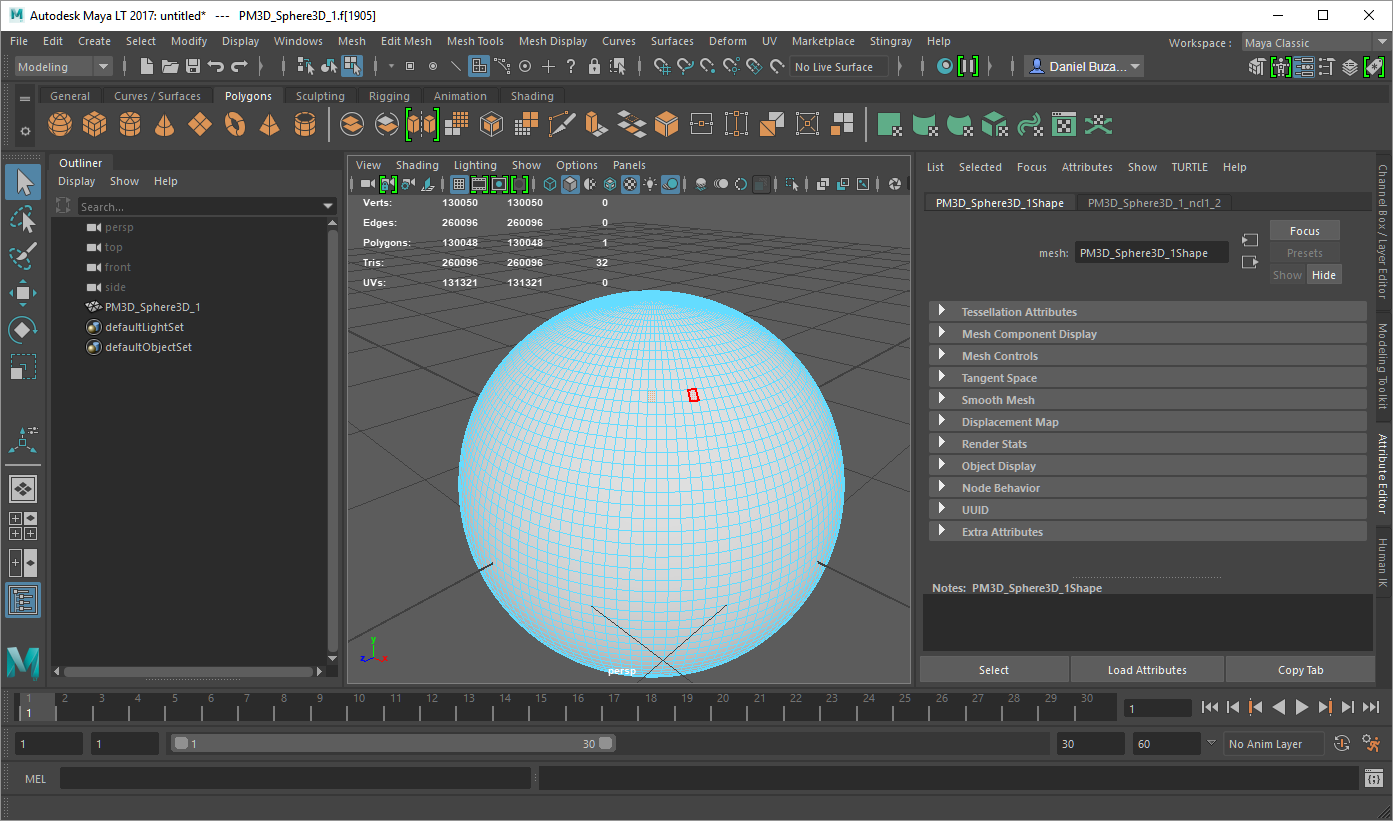Toggle use all lights in viewport

tap(650, 184)
